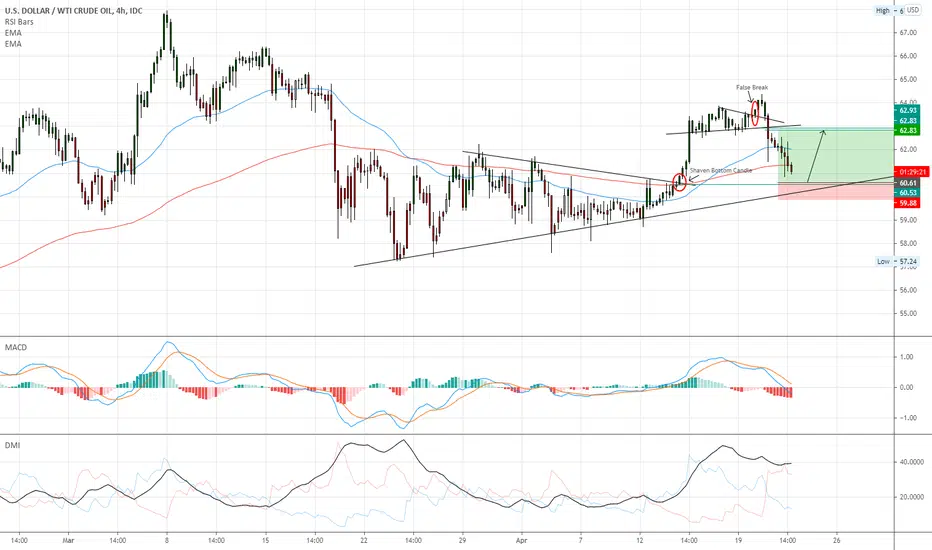Viewport: 932px width, 550px height.
Task: Click the Mar label on the time axis
Action: coord(68,540)
